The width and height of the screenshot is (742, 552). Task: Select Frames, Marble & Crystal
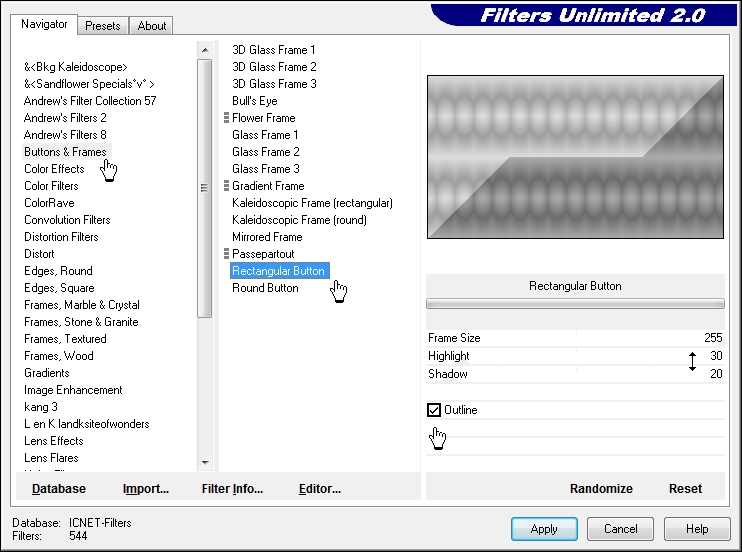[x=82, y=305]
